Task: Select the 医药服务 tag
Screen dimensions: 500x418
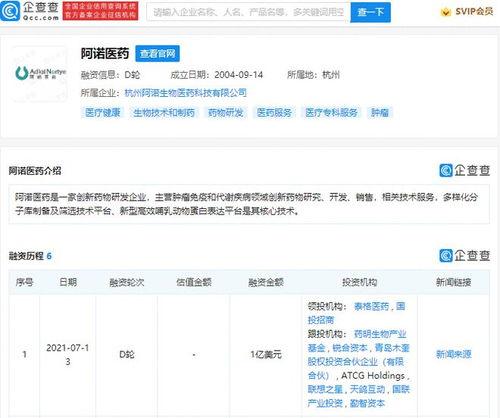Action: [x=274, y=113]
